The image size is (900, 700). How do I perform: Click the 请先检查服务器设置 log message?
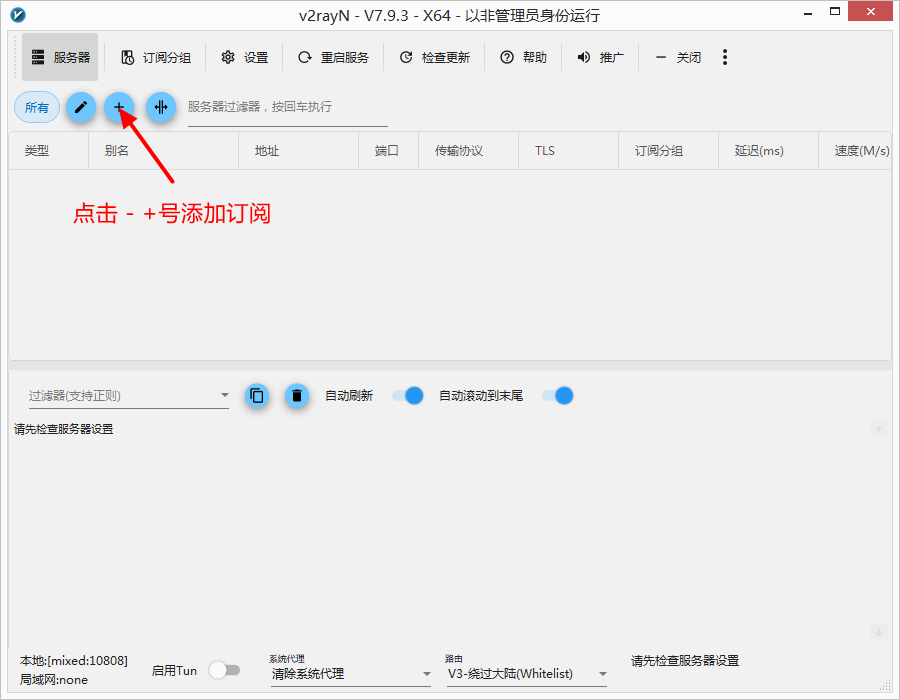pyautogui.click(x=64, y=429)
